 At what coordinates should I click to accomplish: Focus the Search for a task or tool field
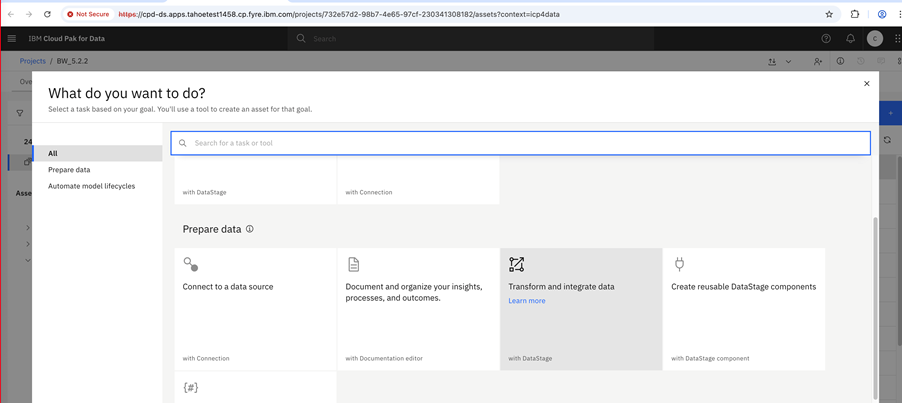[x=521, y=143]
